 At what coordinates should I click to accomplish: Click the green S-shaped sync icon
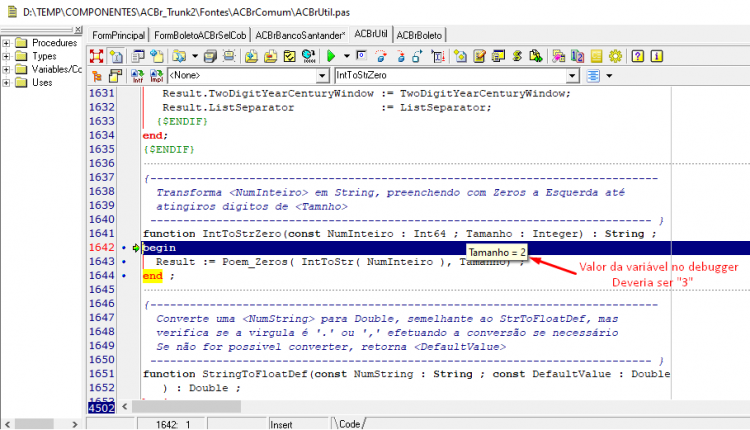click(x=517, y=56)
